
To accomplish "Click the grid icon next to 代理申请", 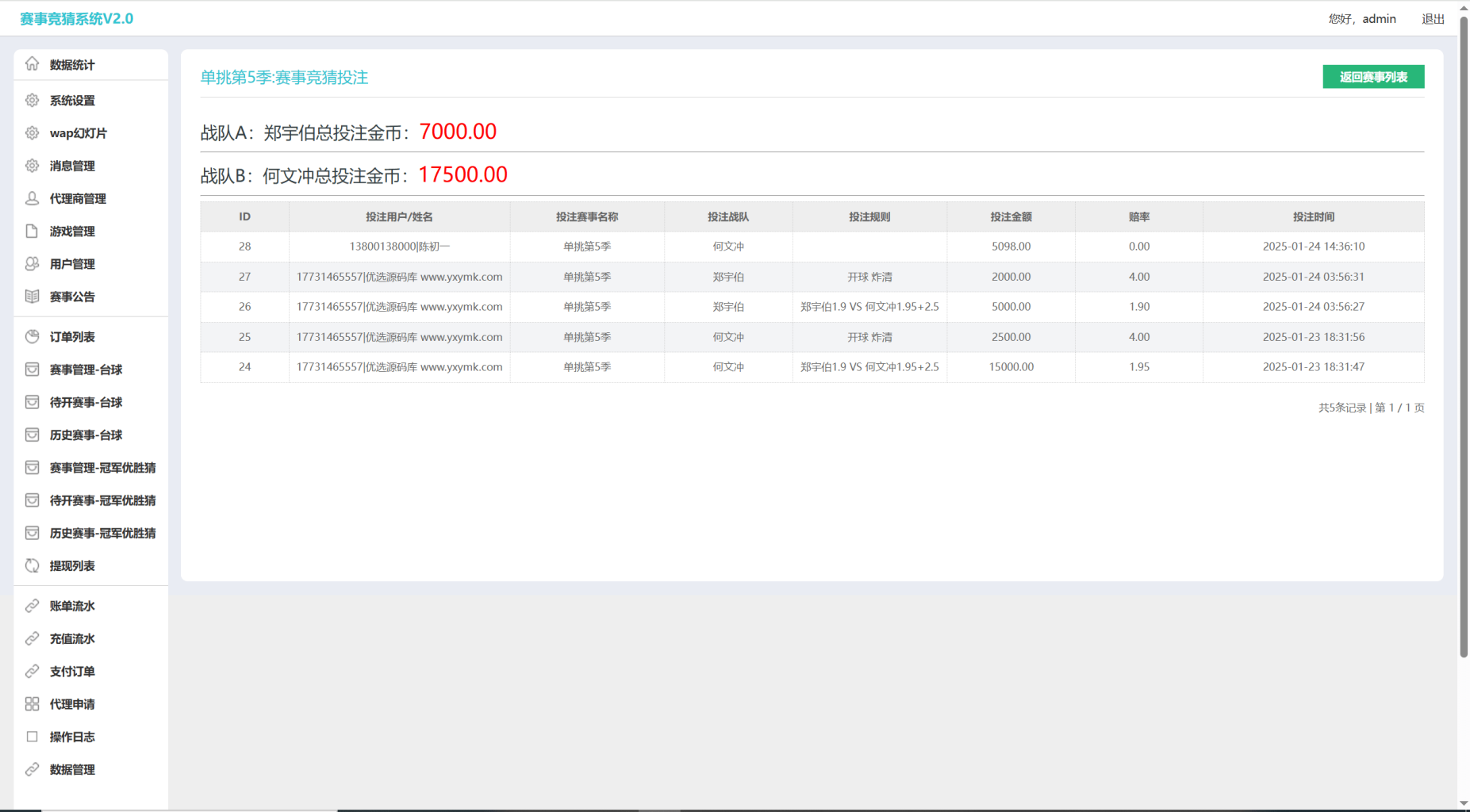I will coord(32,704).
